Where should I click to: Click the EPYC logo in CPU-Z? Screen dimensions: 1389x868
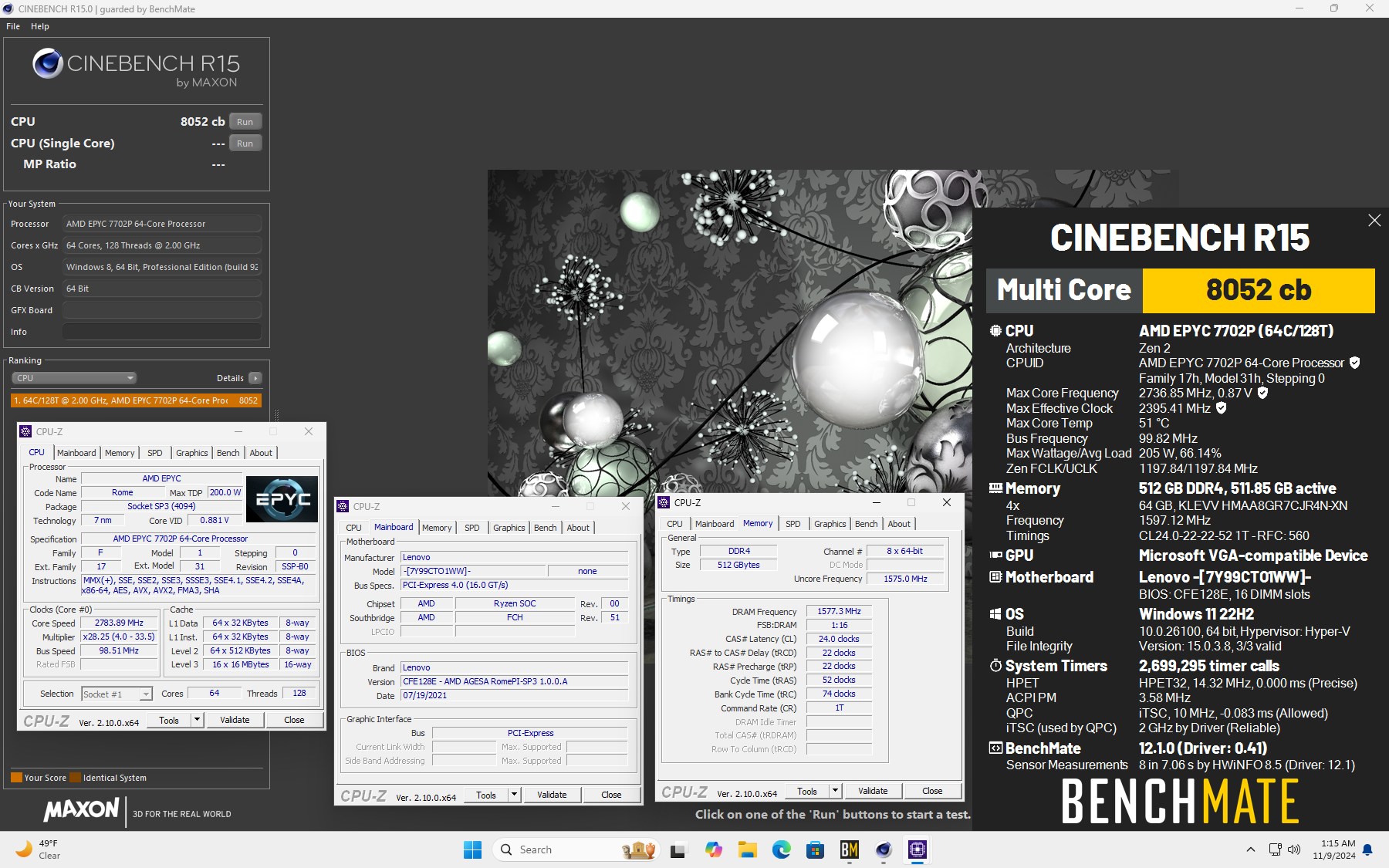282,499
